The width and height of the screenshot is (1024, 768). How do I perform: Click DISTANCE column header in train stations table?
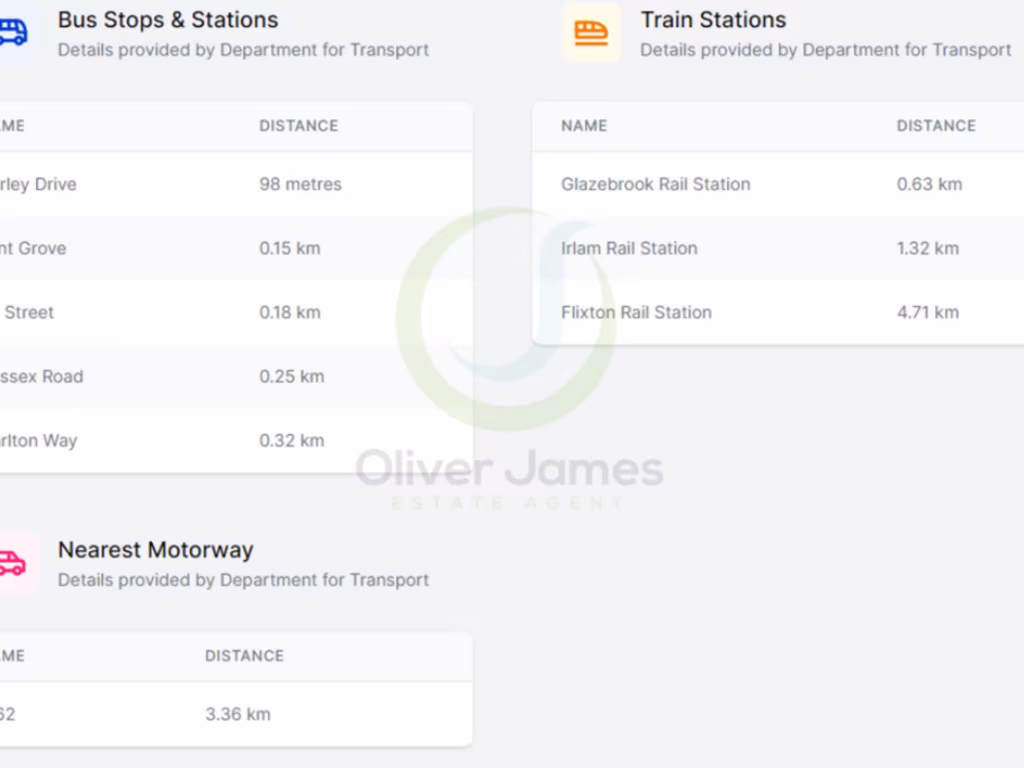coord(935,126)
